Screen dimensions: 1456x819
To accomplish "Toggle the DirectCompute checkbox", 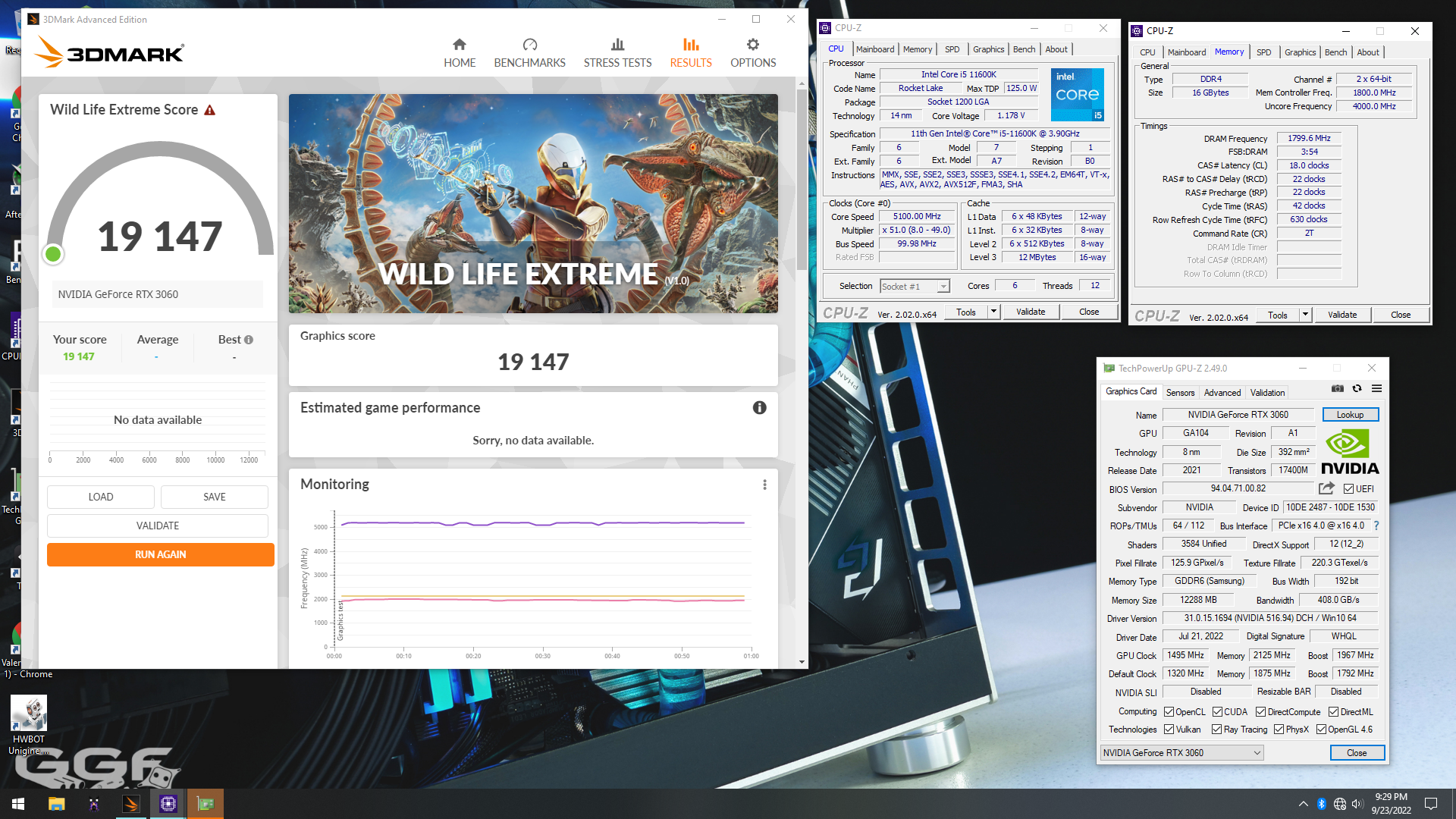I will tap(1260, 712).
